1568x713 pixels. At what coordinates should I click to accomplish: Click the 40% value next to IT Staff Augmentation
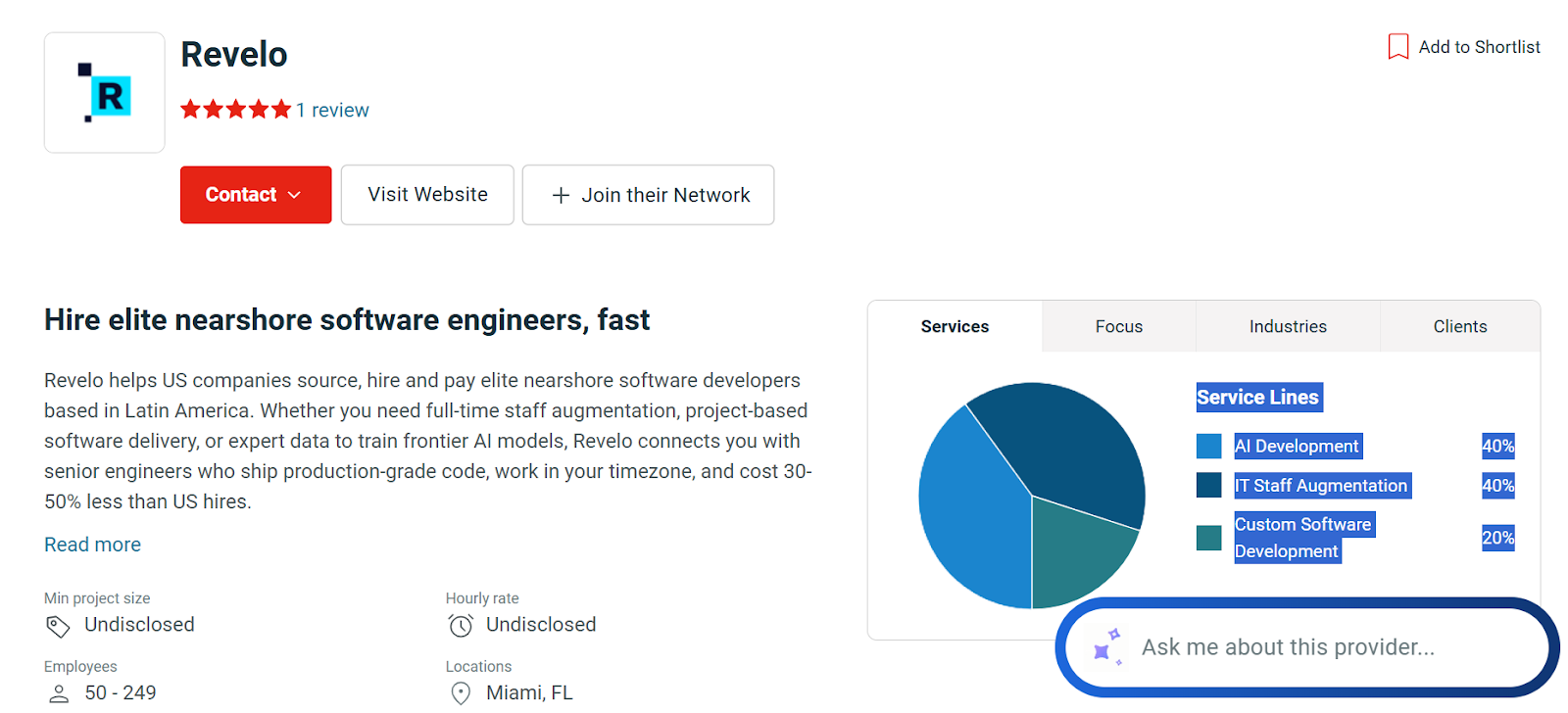[x=1497, y=486]
